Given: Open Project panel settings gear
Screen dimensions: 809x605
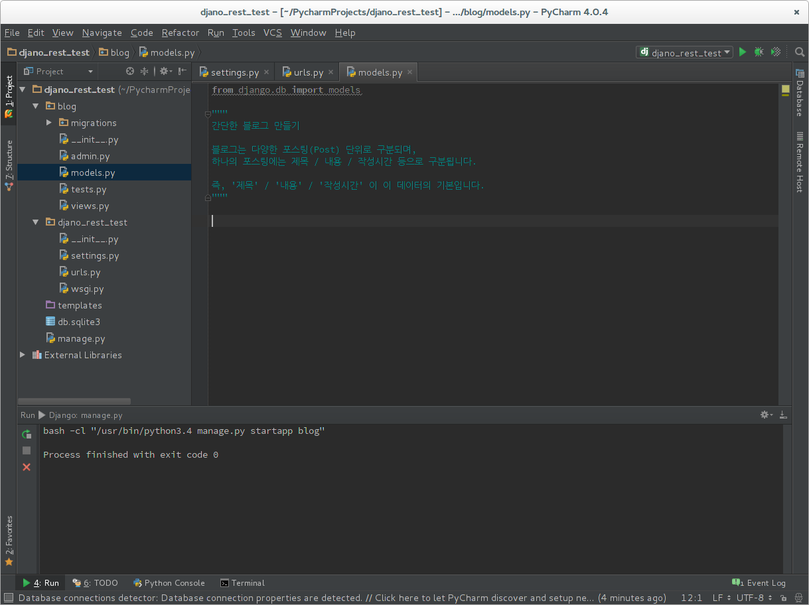Looking at the screenshot, I should 165,71.
